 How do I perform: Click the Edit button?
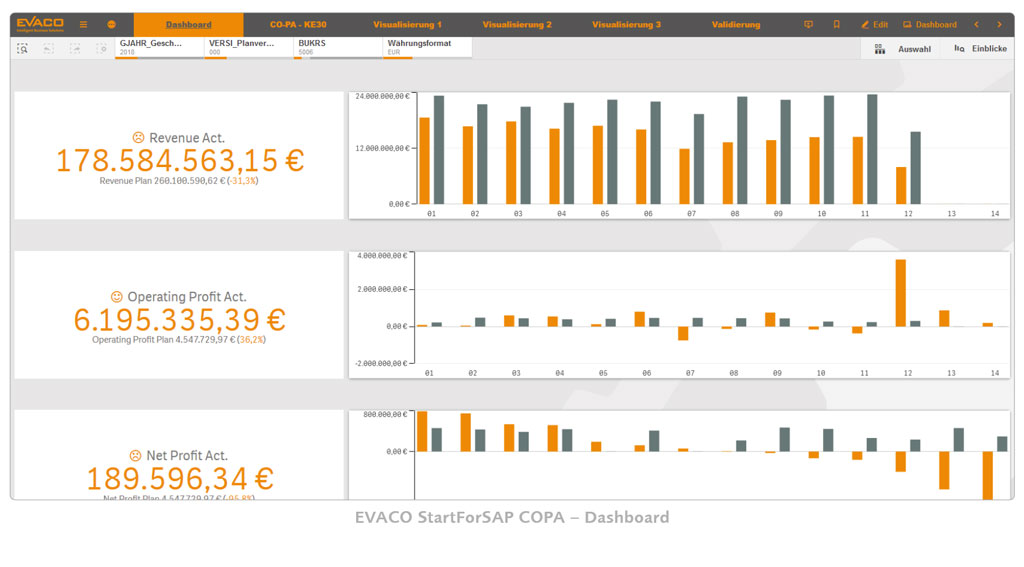[874, 24]
